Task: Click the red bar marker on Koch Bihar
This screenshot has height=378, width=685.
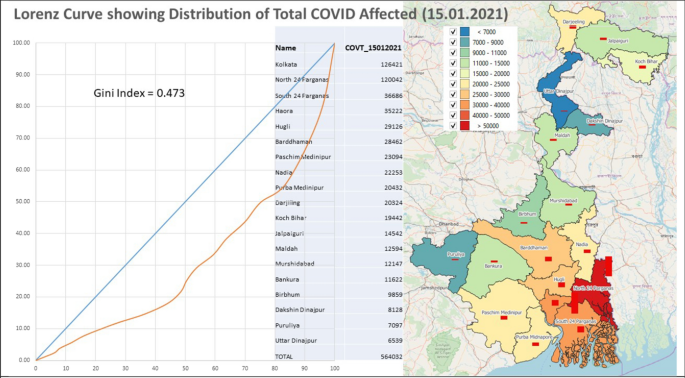Action: tap(642, 67)
